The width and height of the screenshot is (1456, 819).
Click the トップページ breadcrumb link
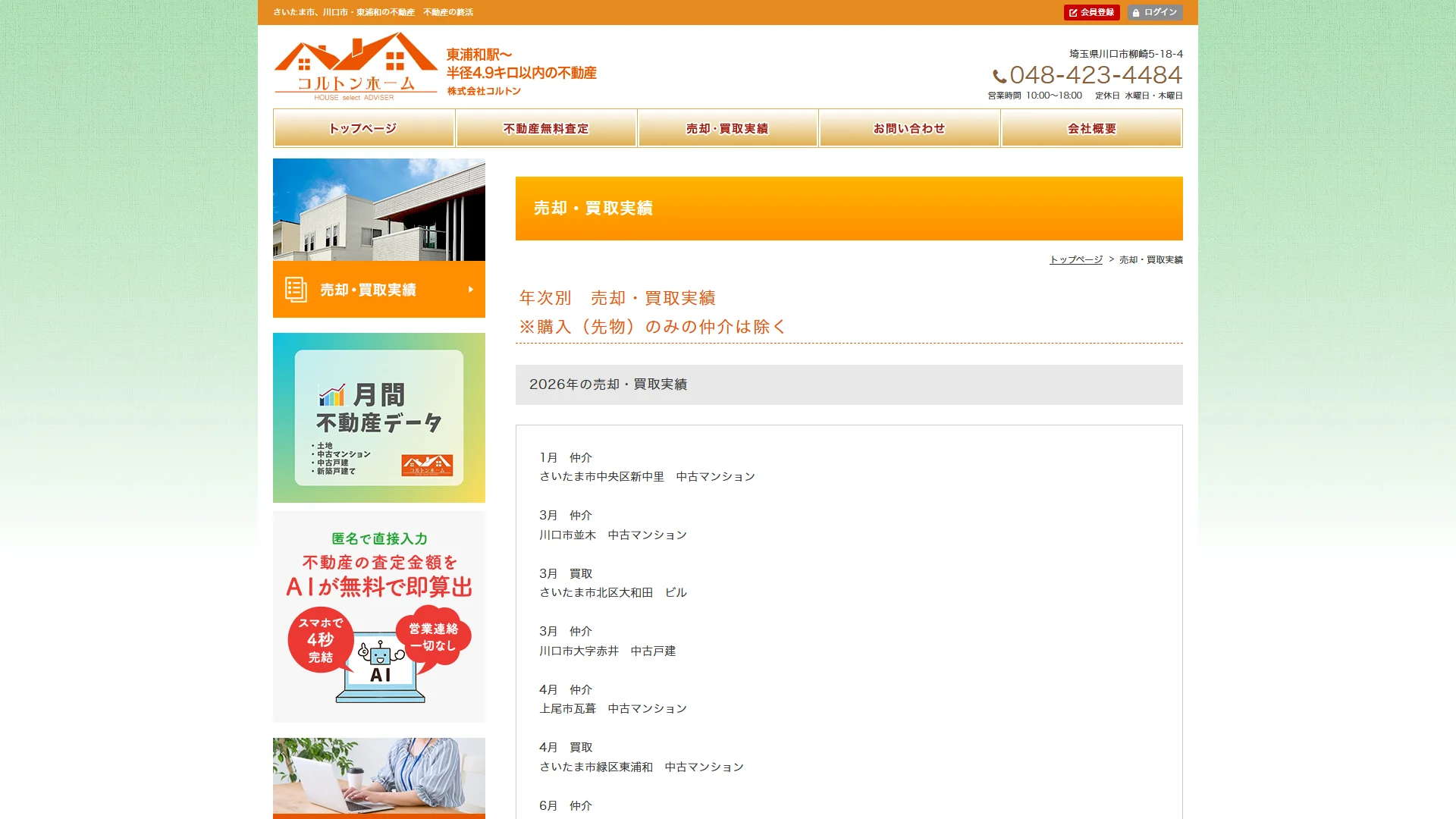(1075, 259)
